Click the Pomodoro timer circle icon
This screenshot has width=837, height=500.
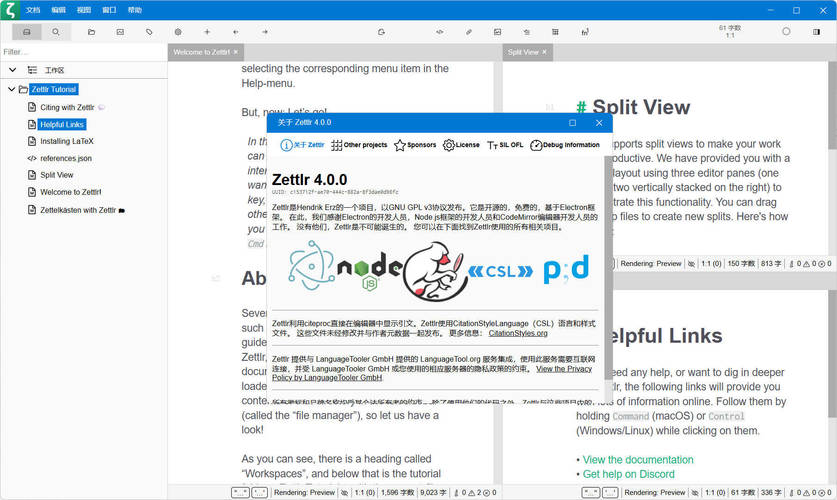(786, 32)
